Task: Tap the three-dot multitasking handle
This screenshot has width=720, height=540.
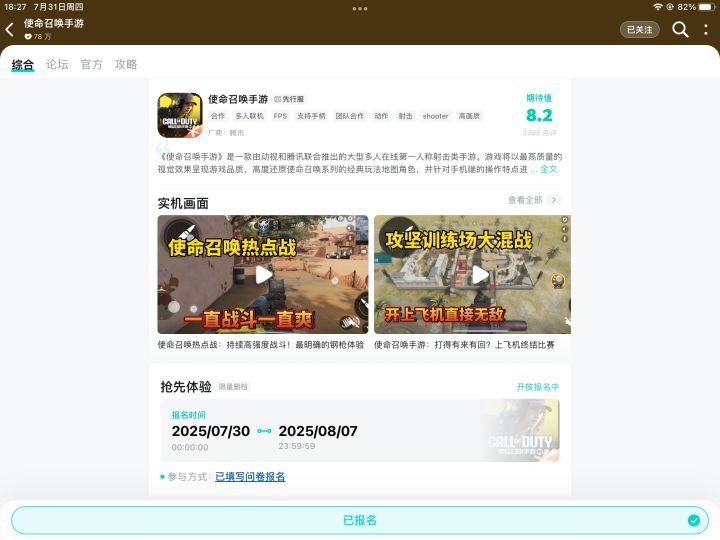Action: click(x=360, y=9)
